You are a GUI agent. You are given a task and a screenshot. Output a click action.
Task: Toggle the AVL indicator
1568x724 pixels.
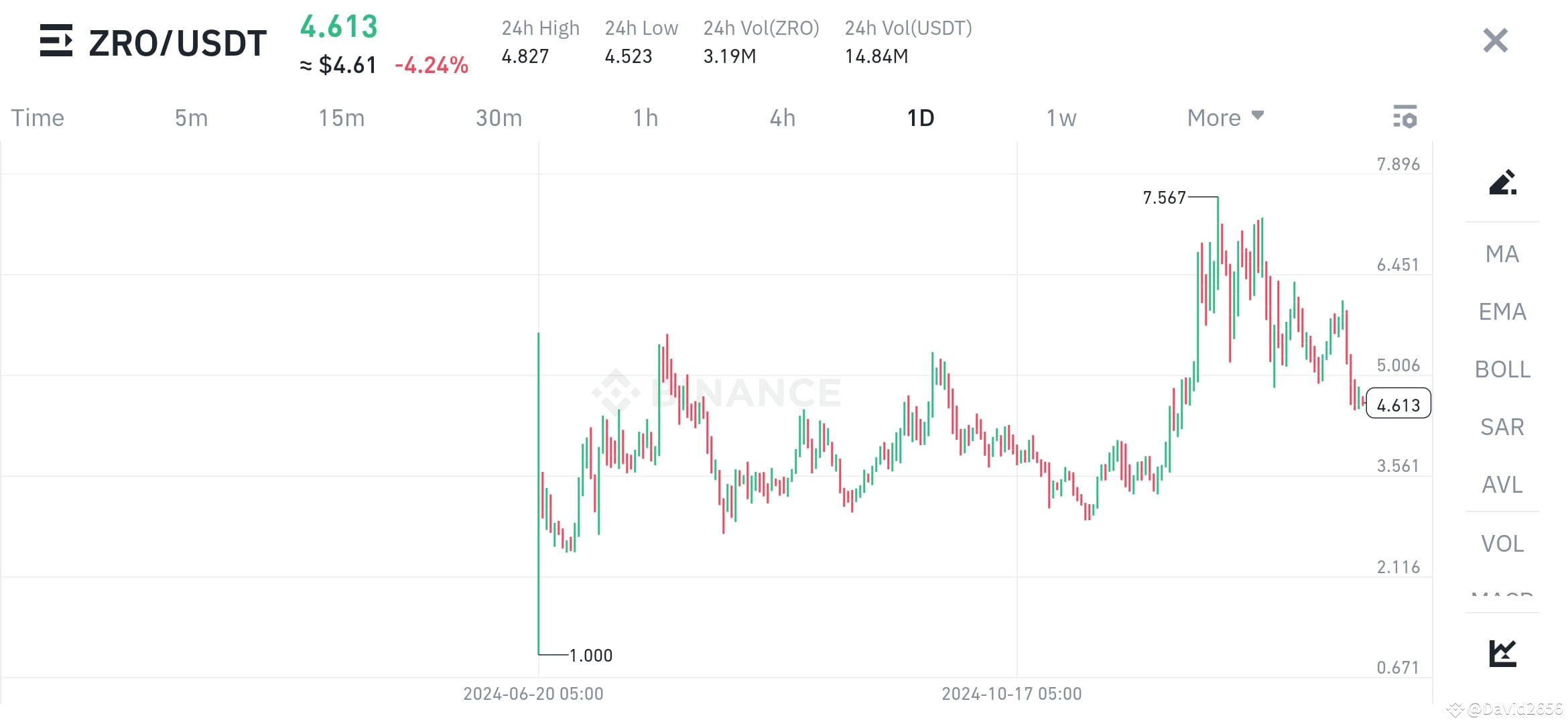(1501, 485)
